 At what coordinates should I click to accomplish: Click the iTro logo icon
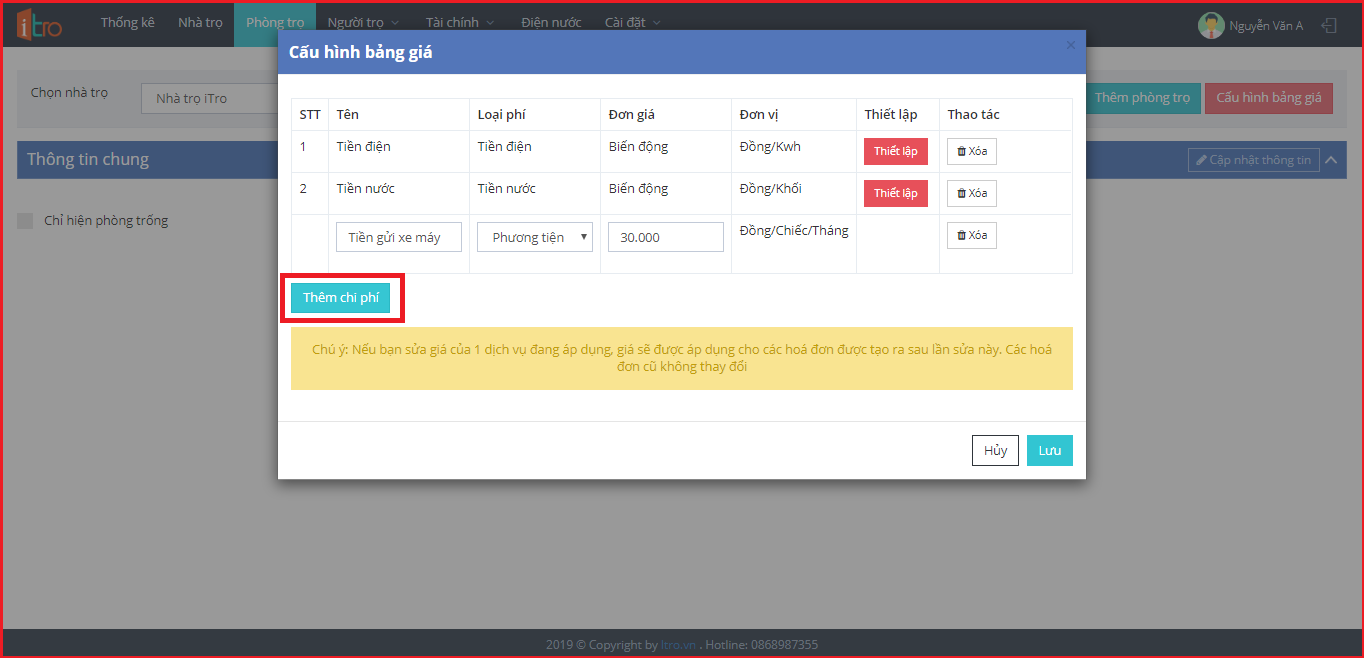(39, 25)
